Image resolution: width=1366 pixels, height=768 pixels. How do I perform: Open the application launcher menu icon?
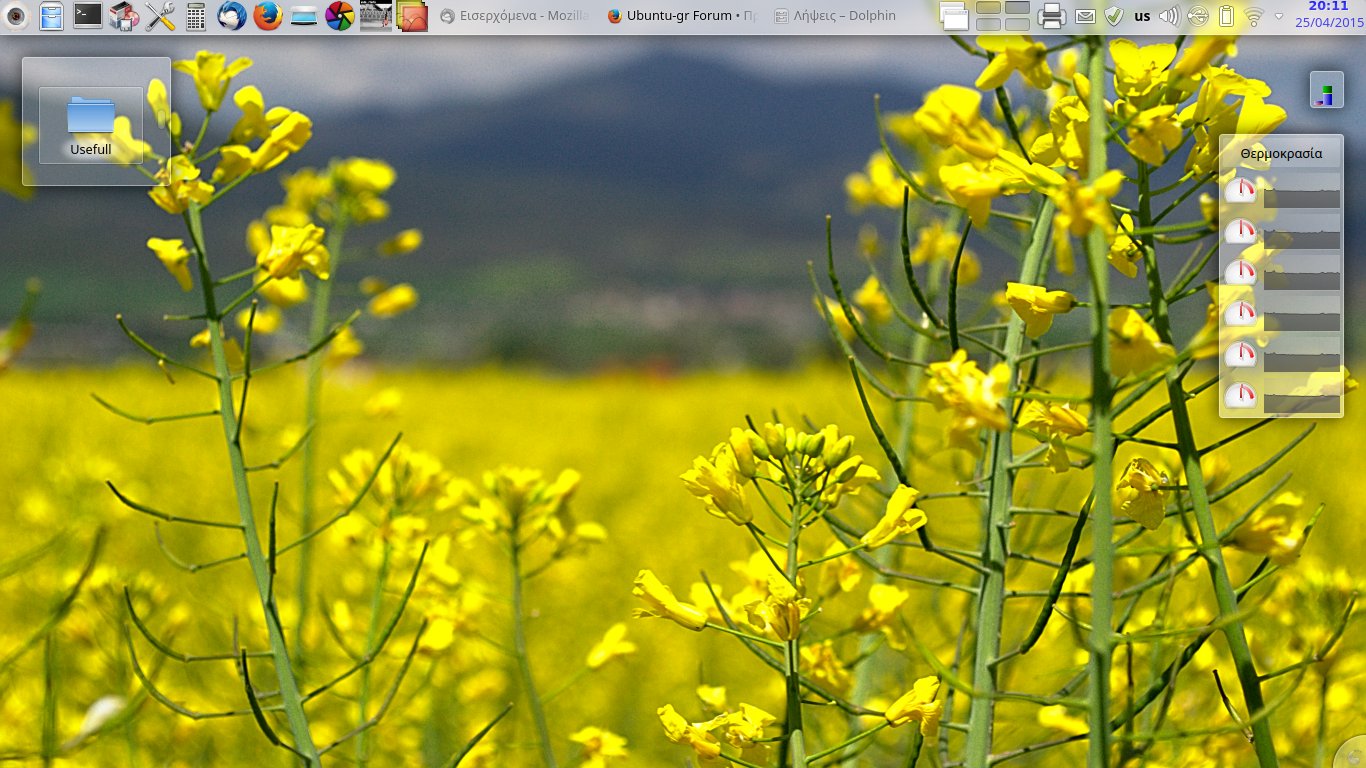[15, 15]
